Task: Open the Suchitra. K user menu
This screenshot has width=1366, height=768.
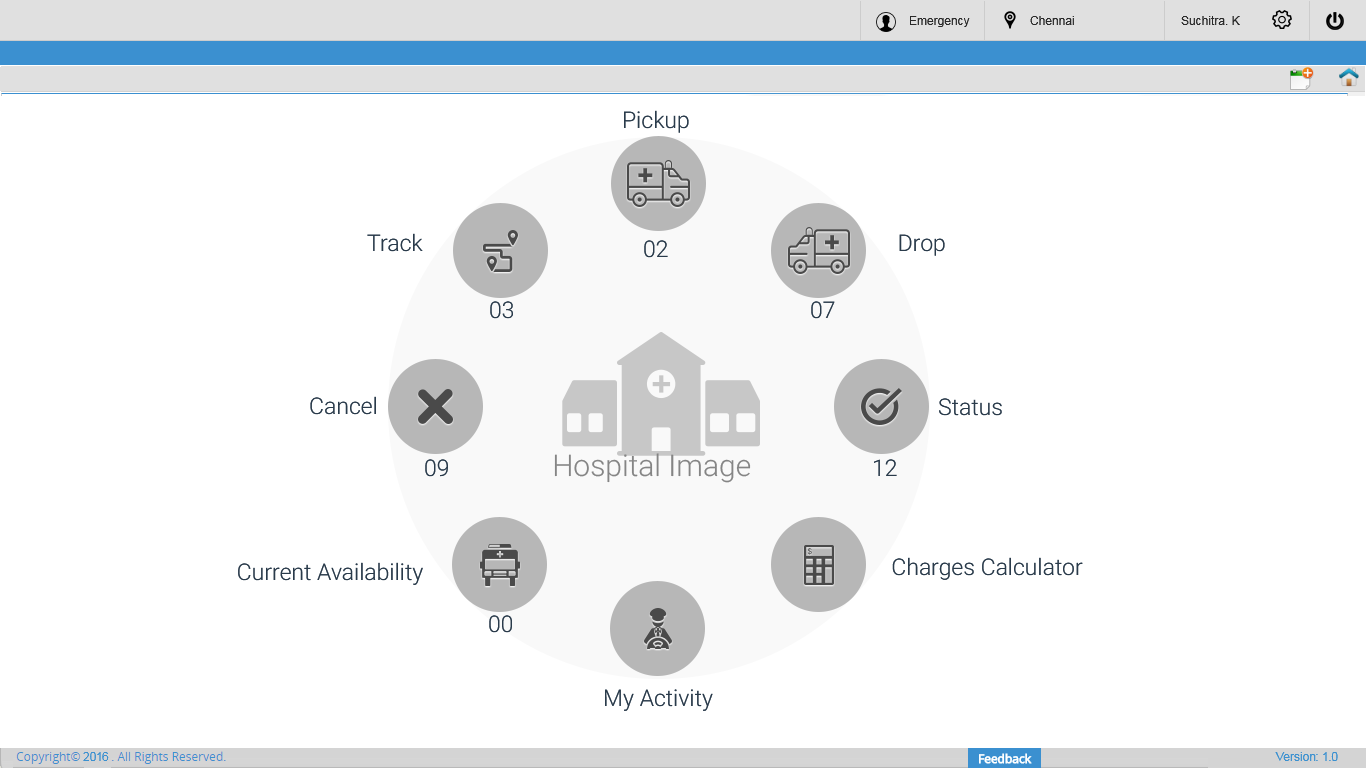Action: pos(1210,21)
